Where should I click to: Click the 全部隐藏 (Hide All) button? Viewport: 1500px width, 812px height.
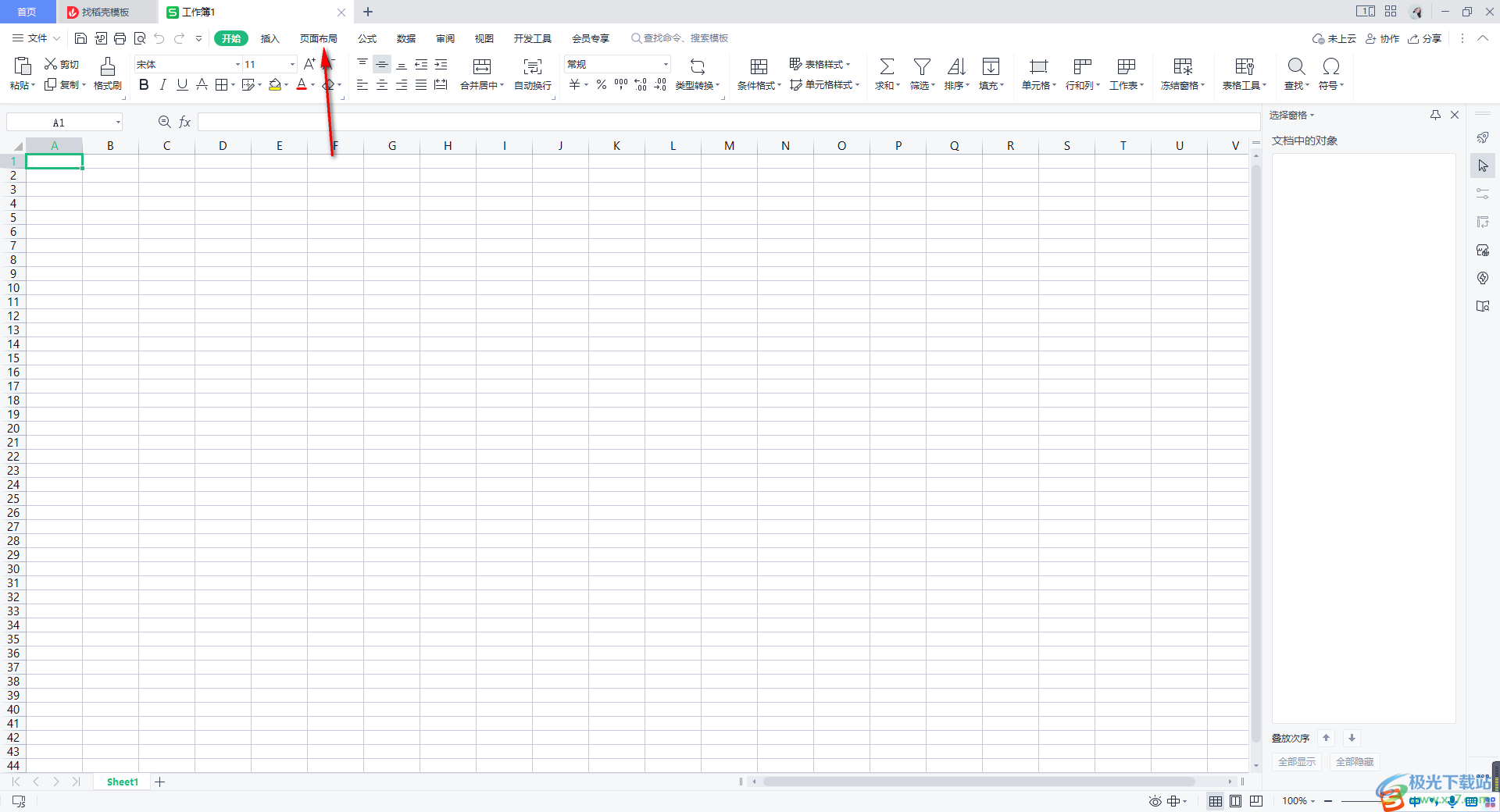coord(1355,761)
